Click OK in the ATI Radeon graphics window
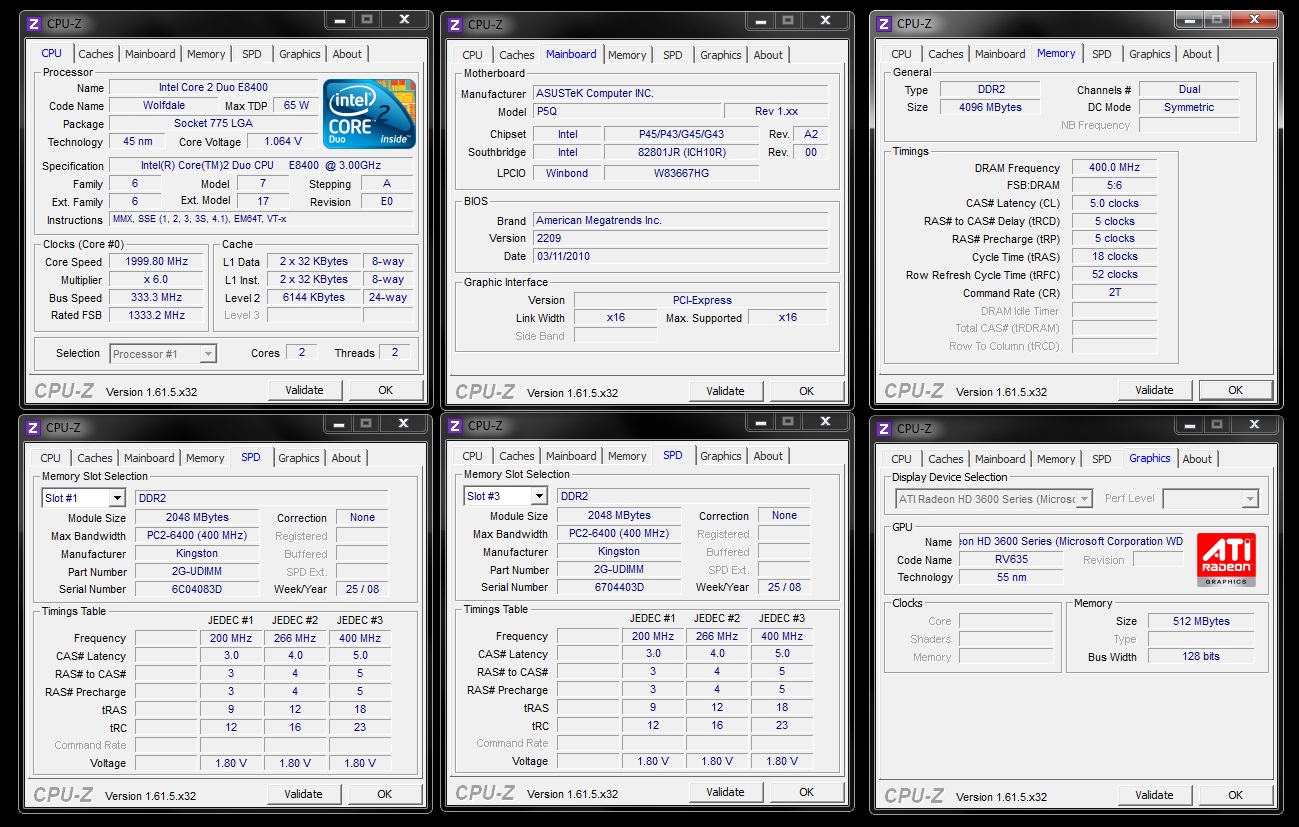This screenshot has width=1299, height=827. [1235, 795]
